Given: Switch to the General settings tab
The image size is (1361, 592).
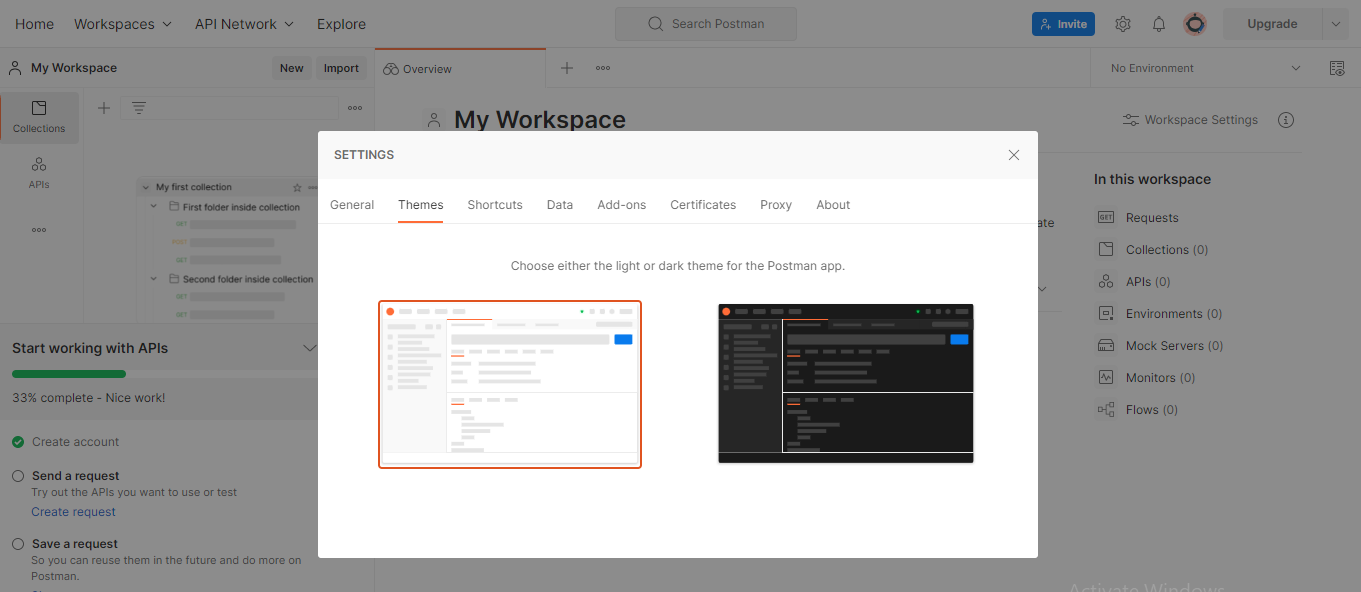Looking at the screenshot, I should coord(352,205).
